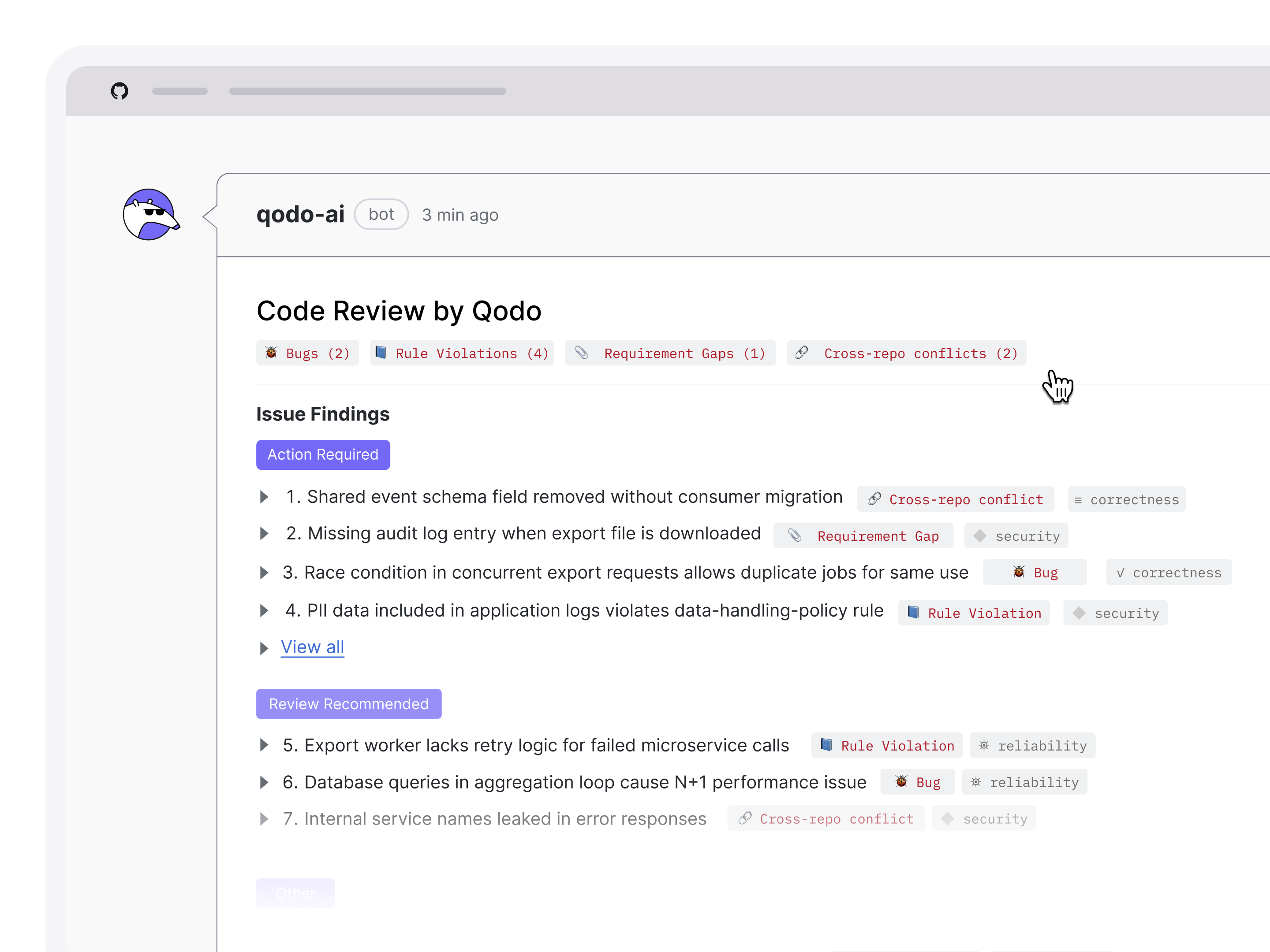Expand issue 4 about PII data logs

click(264, 610)
